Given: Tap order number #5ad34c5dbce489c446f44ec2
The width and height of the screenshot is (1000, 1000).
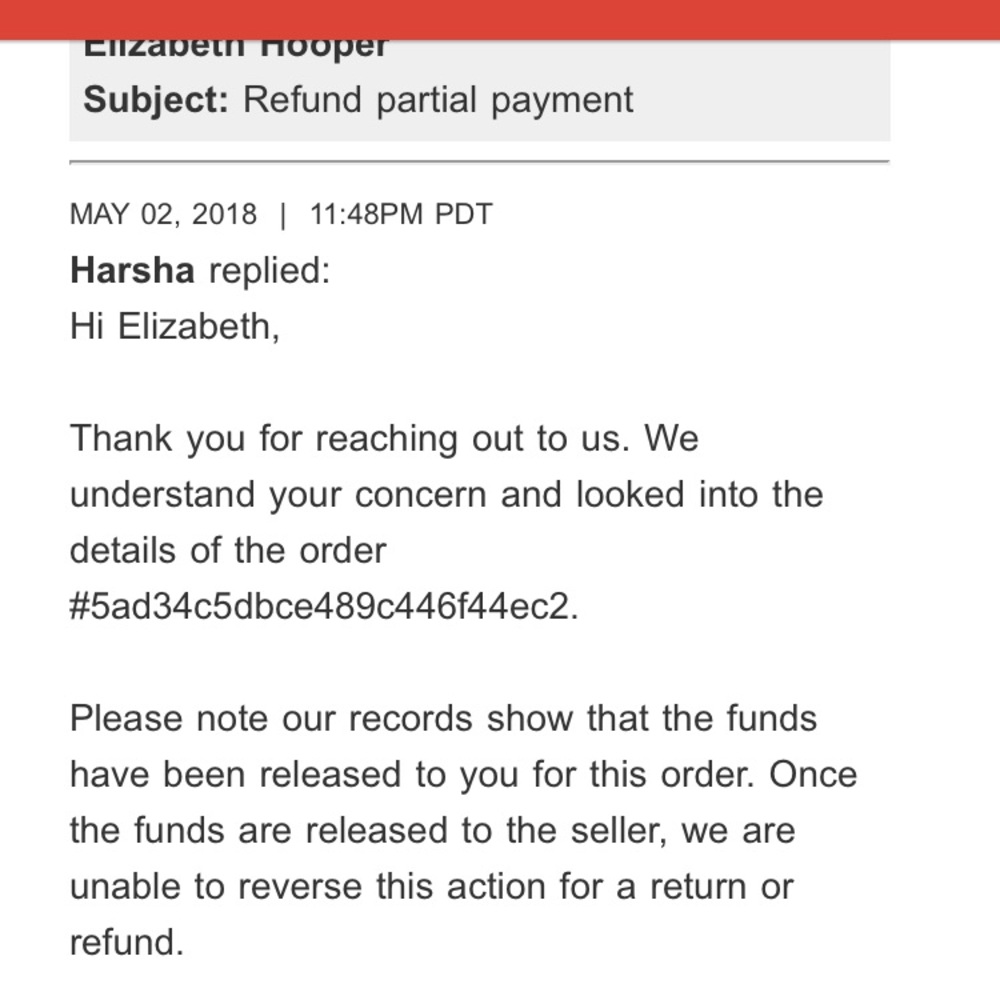Looking at the screenshot, I should coord(324,606).
